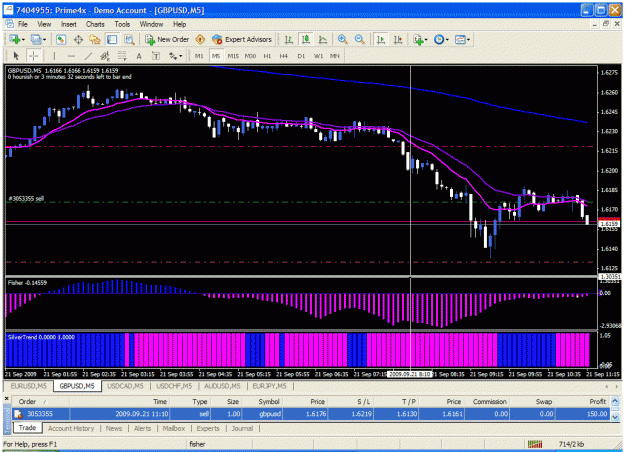Open the Market Watch window
This screenshot has height=452, width=625.
click(x=61, y=39)
